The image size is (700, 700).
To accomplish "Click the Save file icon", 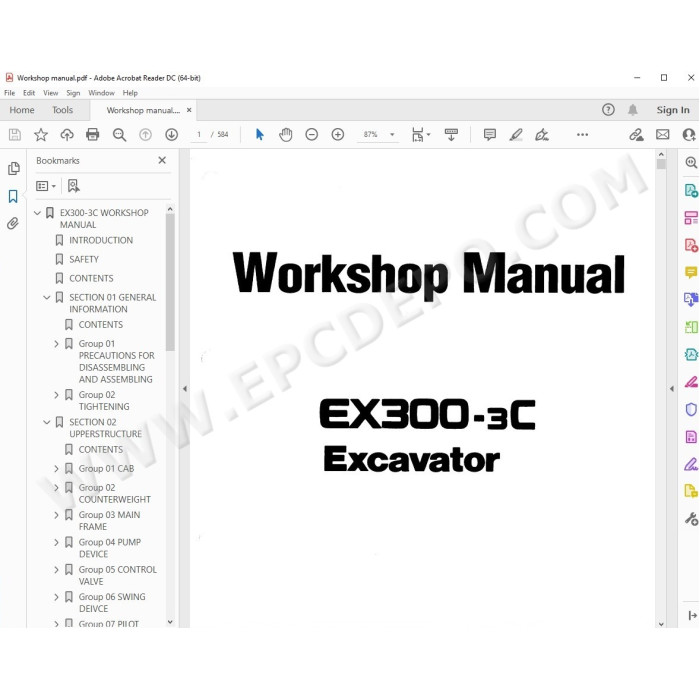I will point(15,134).
